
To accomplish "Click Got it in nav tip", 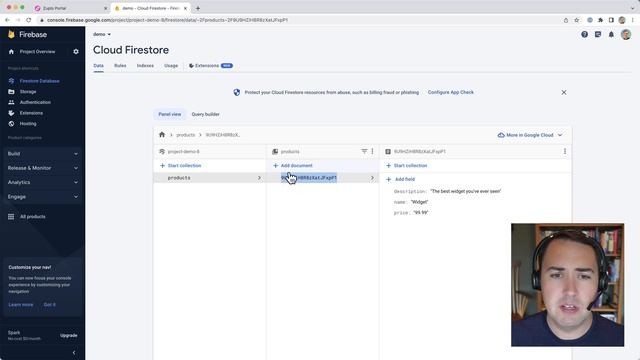I will pyautogui.click(x=50, y=305).
